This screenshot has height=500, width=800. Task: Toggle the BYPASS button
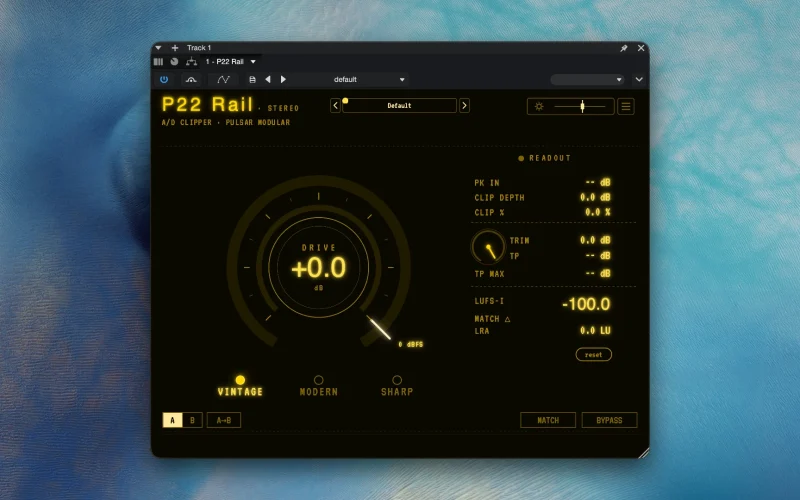click(609, 420)
